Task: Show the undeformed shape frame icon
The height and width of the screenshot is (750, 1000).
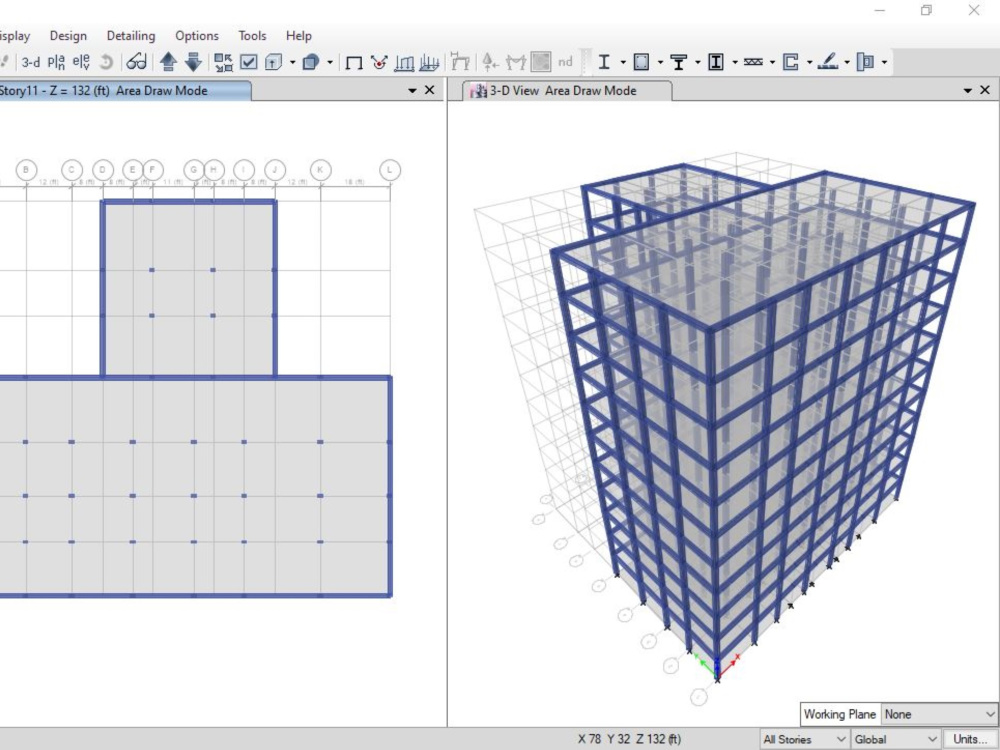Action: (354, 62)
